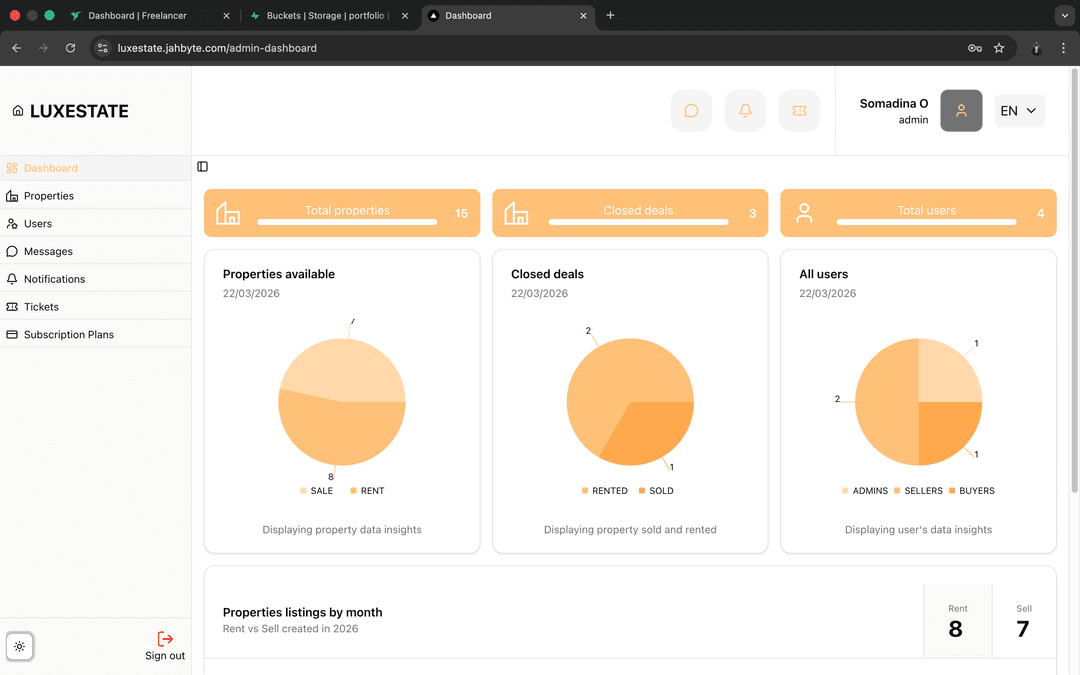Select the Dashboard grid icon in the sidebar

point(13,168)
